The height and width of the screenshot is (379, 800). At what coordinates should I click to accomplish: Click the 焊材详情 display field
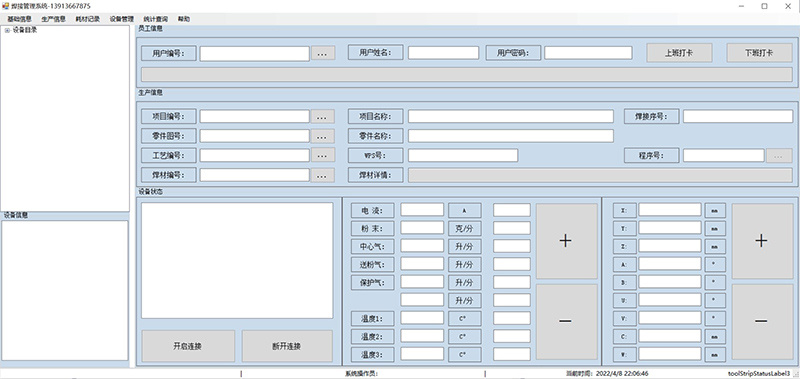(x=600, y=175)
